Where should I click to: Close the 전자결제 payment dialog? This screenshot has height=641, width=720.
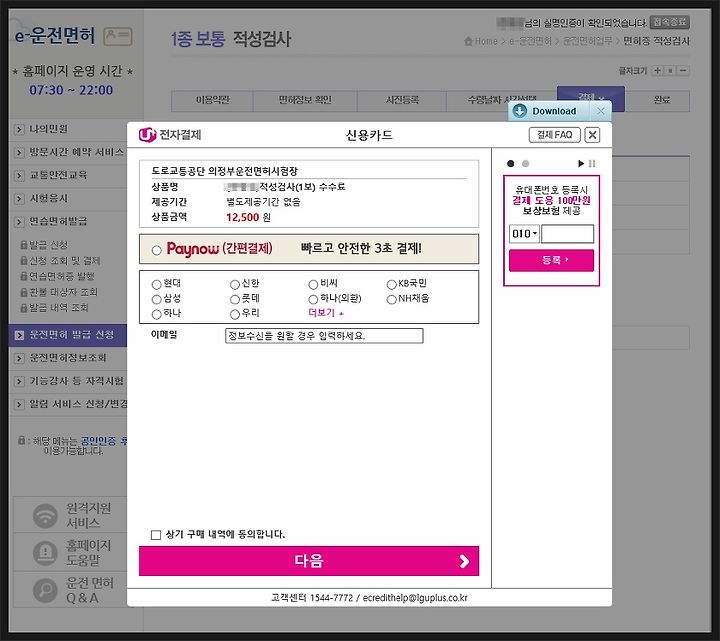592,135
